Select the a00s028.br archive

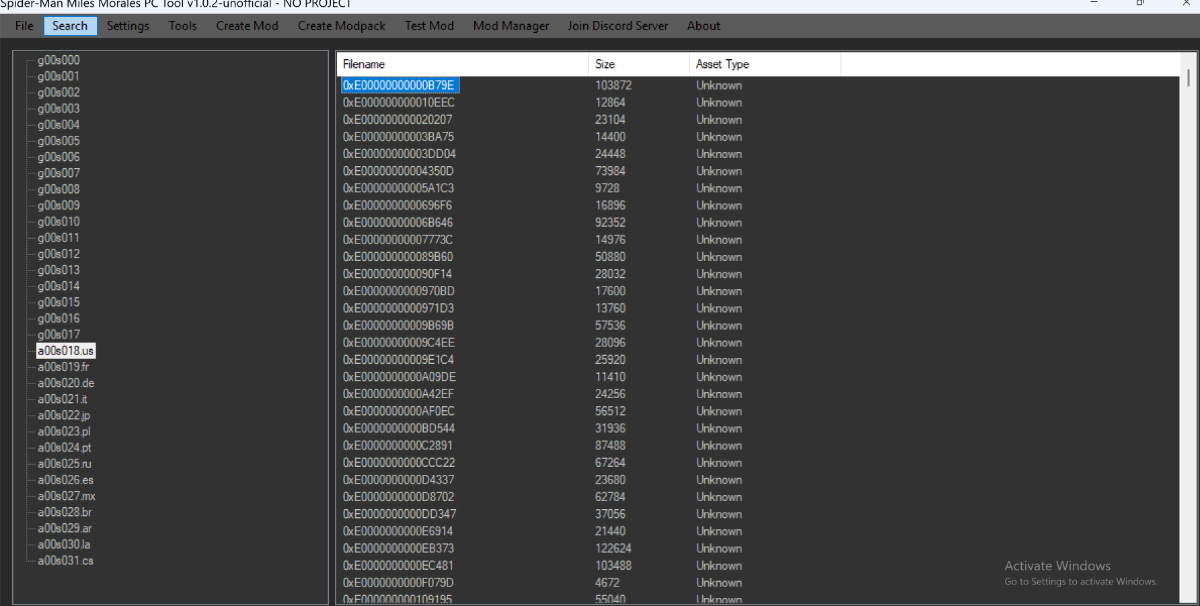(x=65, y=512)
